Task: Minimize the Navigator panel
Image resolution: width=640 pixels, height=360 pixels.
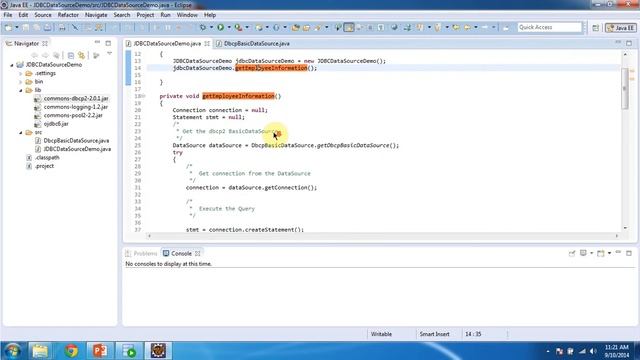Action: [97, 42]
